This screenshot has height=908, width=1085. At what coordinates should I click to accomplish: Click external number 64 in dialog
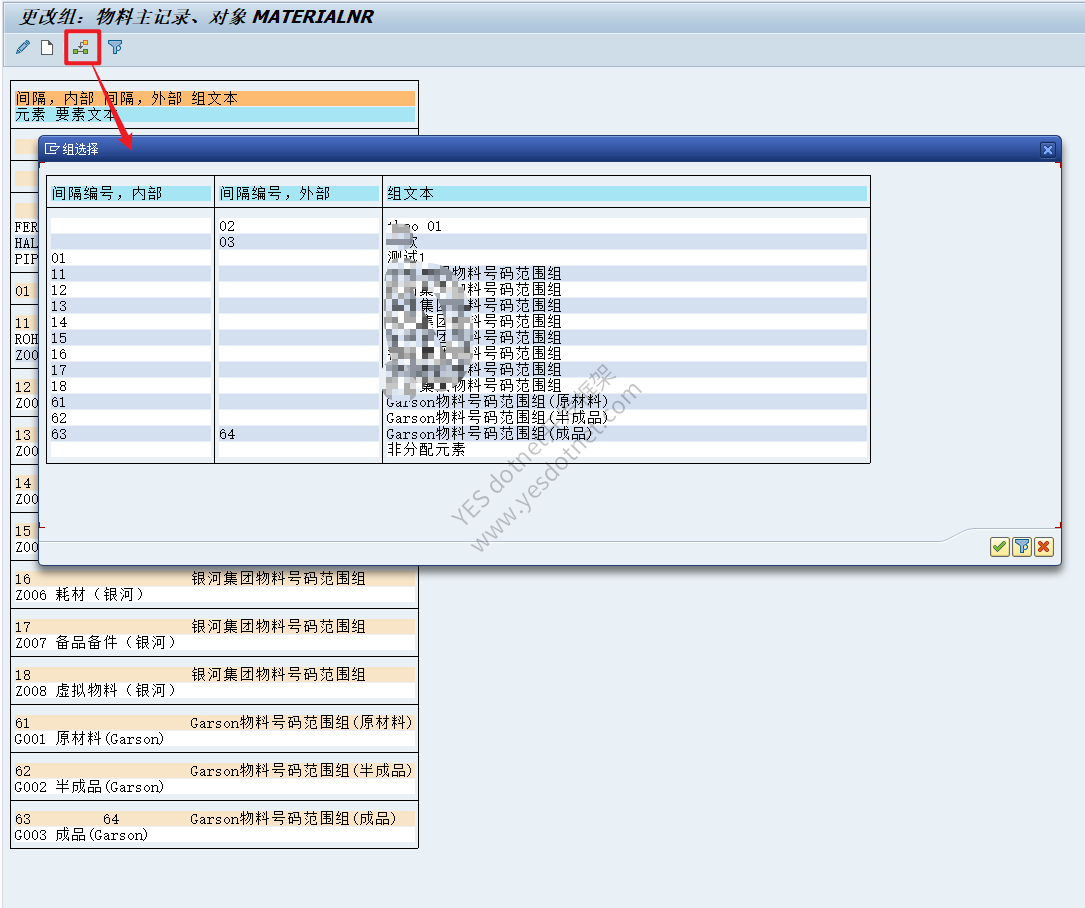click(227, 434)
